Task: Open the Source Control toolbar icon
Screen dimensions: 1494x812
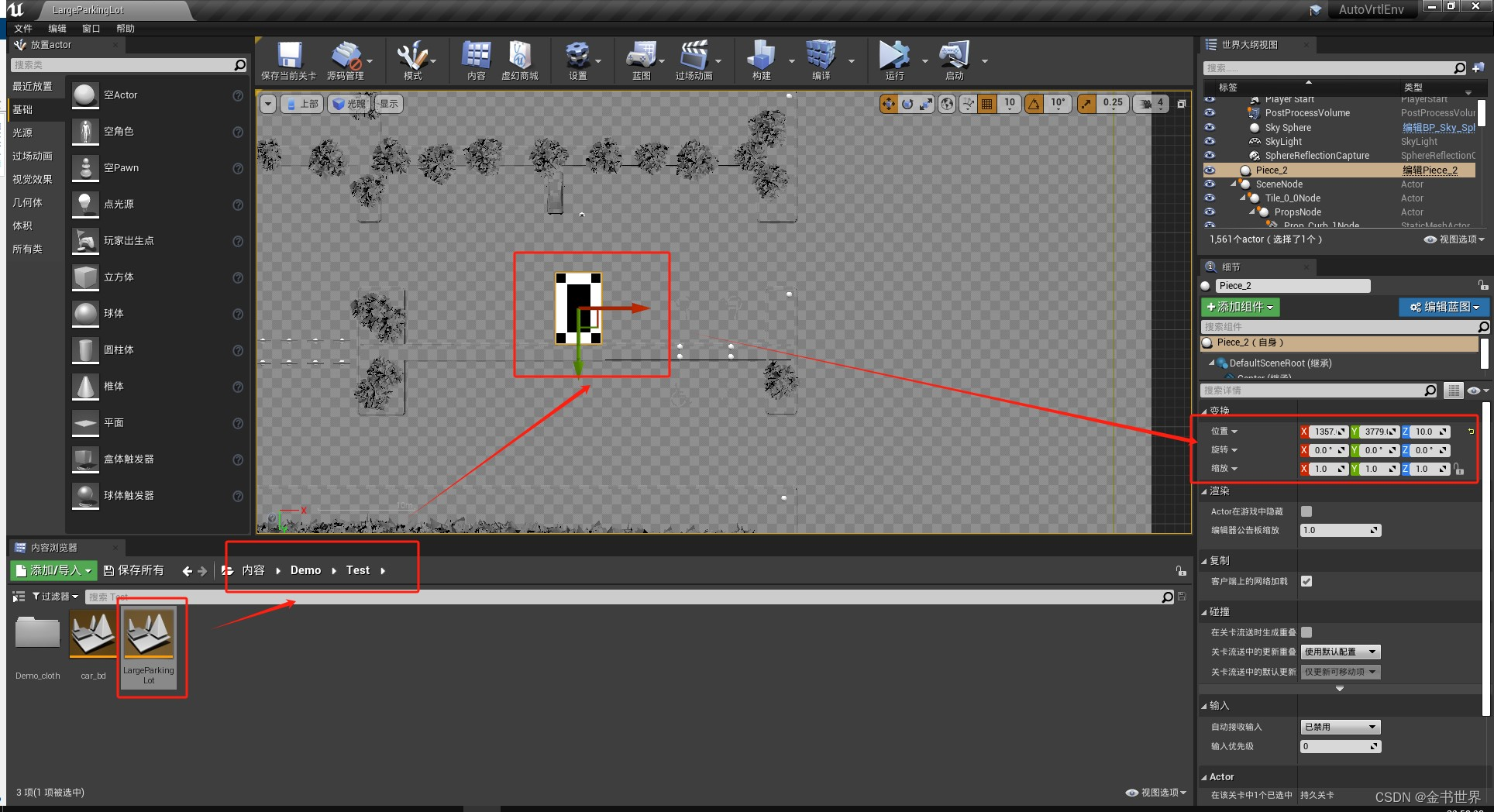Action: coord(346,56)
